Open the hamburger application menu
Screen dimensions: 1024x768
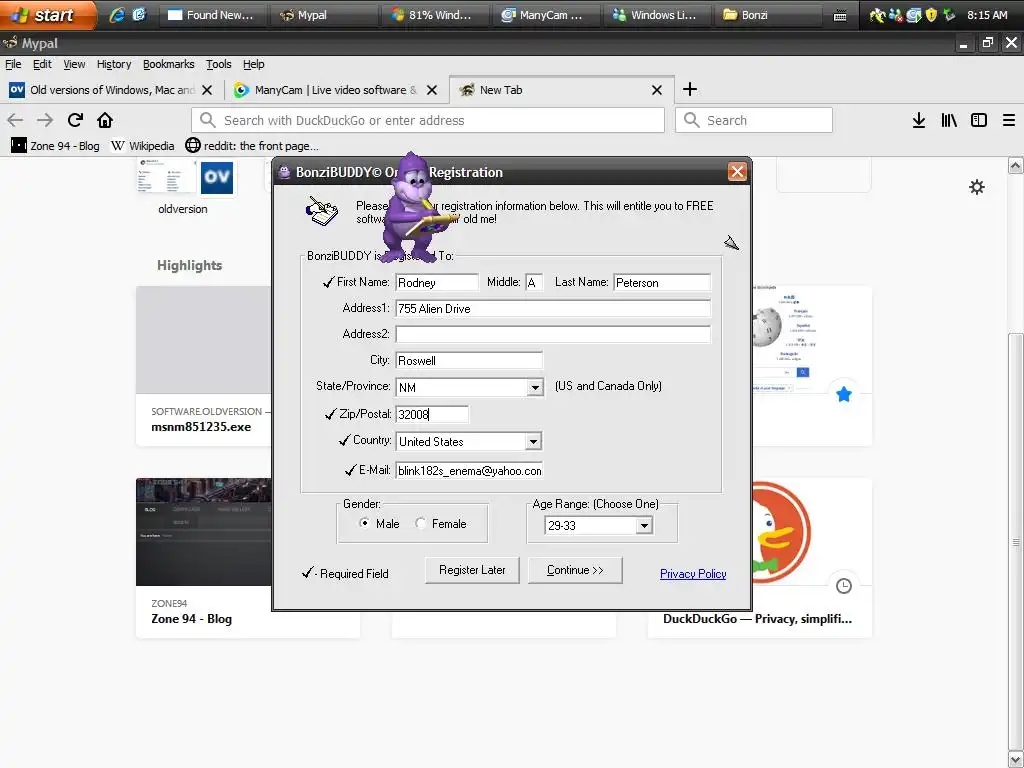[x=1009, y=120]
